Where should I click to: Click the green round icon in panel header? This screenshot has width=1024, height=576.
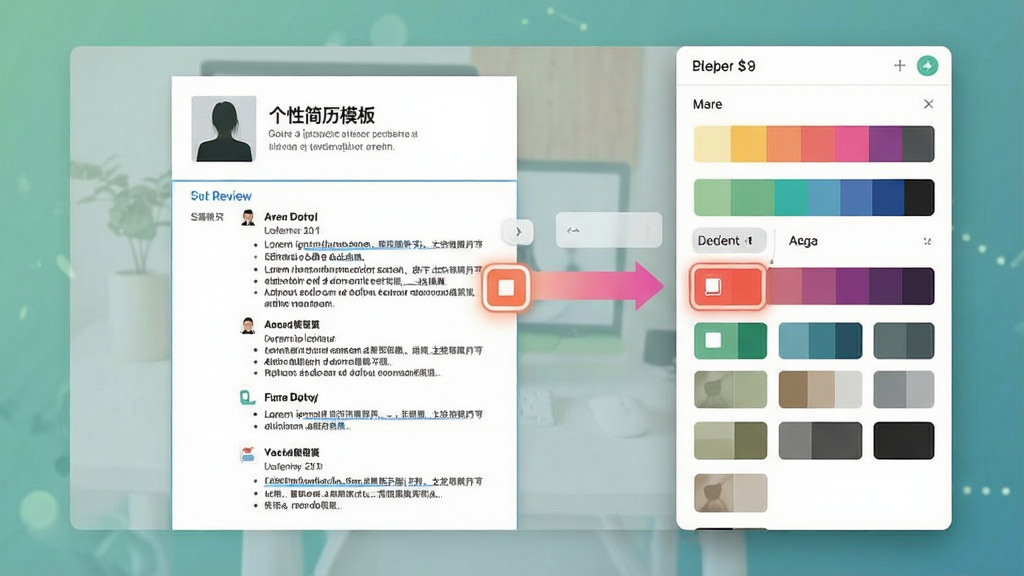(x=927, y=65)
